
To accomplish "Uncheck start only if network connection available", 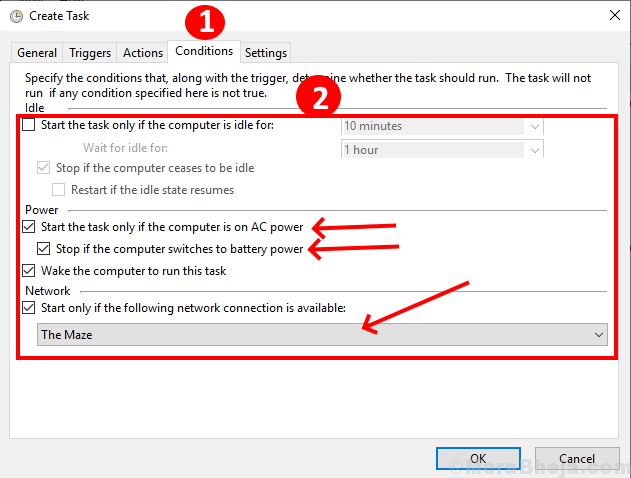I will (x=28, y=308).
